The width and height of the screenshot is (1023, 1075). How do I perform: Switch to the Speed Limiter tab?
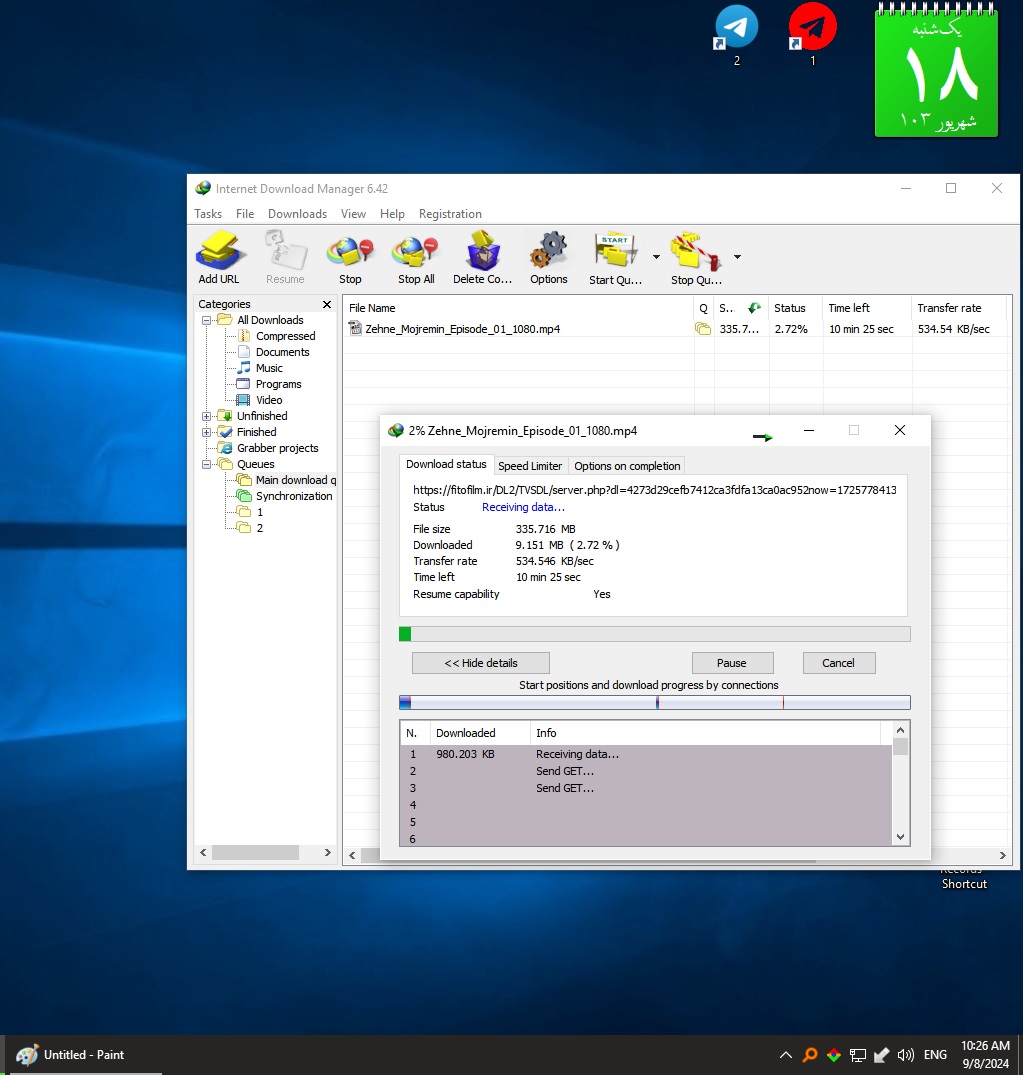click(530, 466)
